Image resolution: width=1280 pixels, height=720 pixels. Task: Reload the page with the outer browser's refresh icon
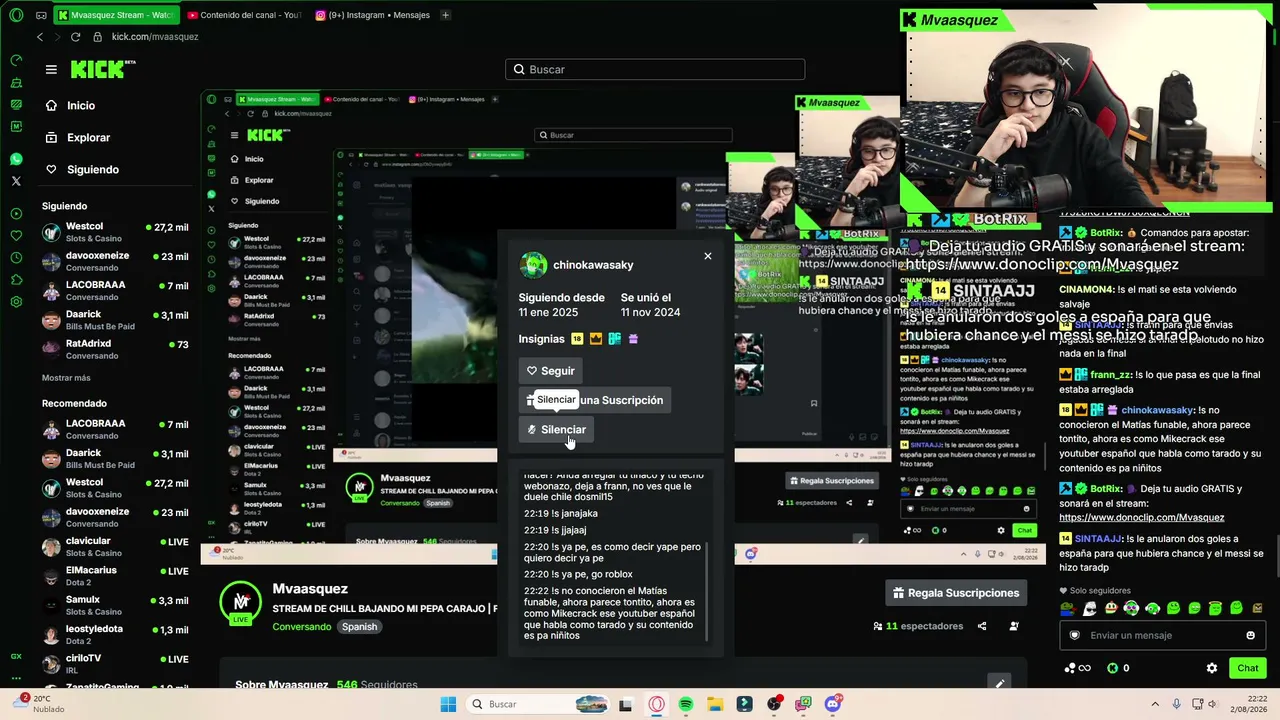pyautogui.click(x=75, y=37)
